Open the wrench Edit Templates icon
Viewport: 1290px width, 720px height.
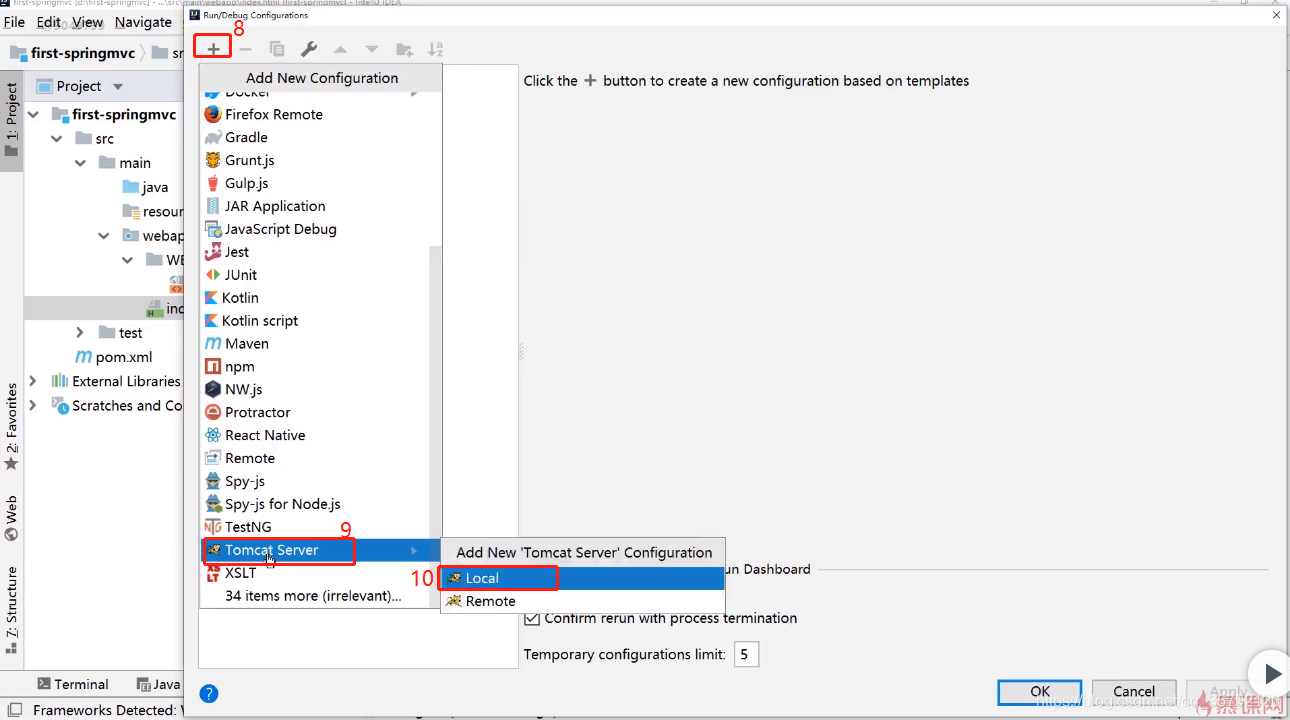pos(309,49)
